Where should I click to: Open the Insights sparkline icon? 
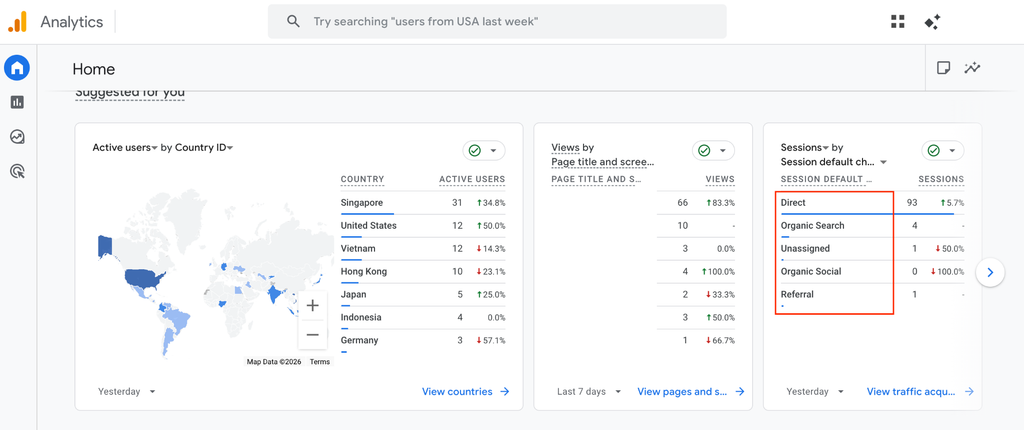pos(972,68)
